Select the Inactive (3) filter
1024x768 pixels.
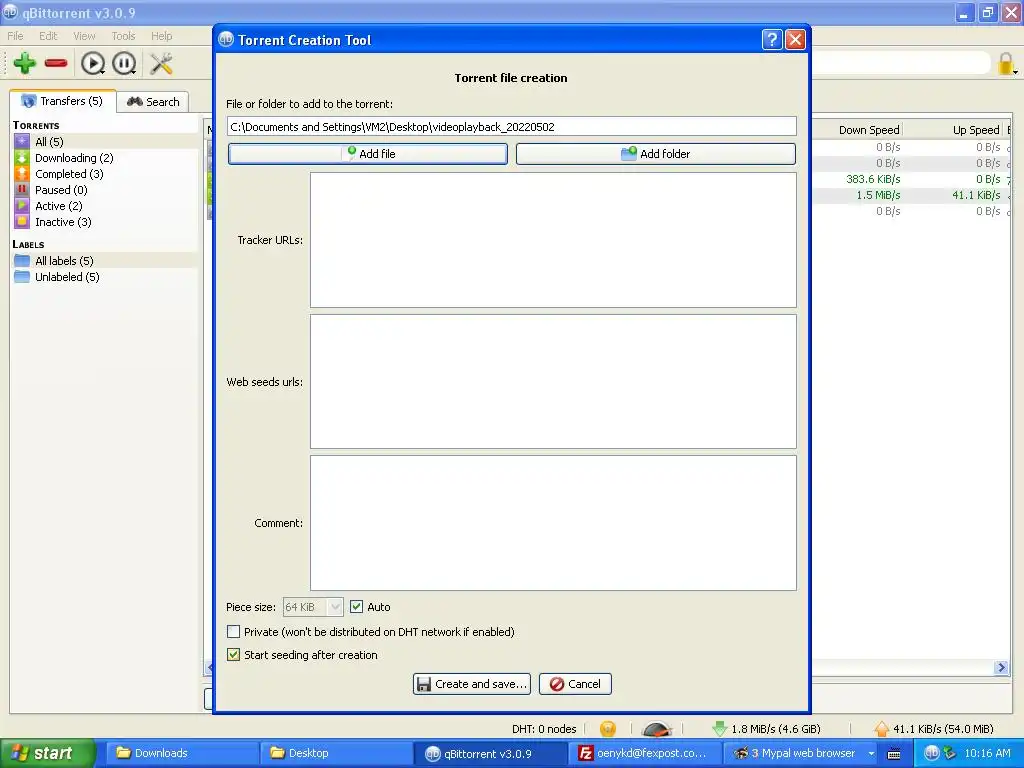click(x=63, y=222)
